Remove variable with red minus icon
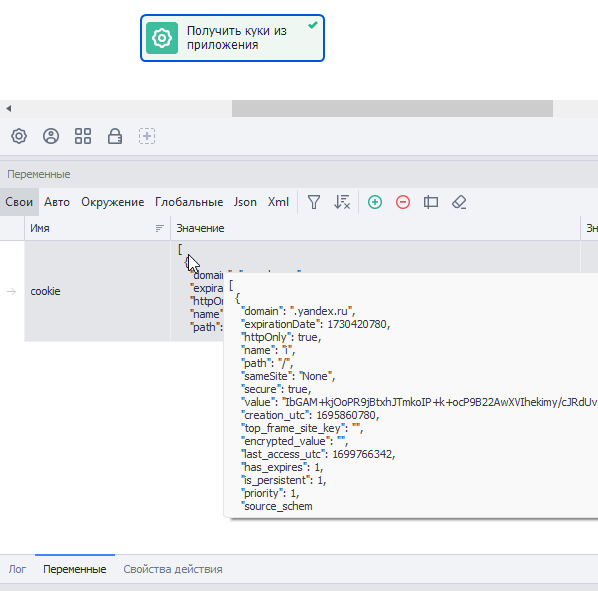This screenshot has width=598, height=591. pyautogui.click(x=403, y=202)
